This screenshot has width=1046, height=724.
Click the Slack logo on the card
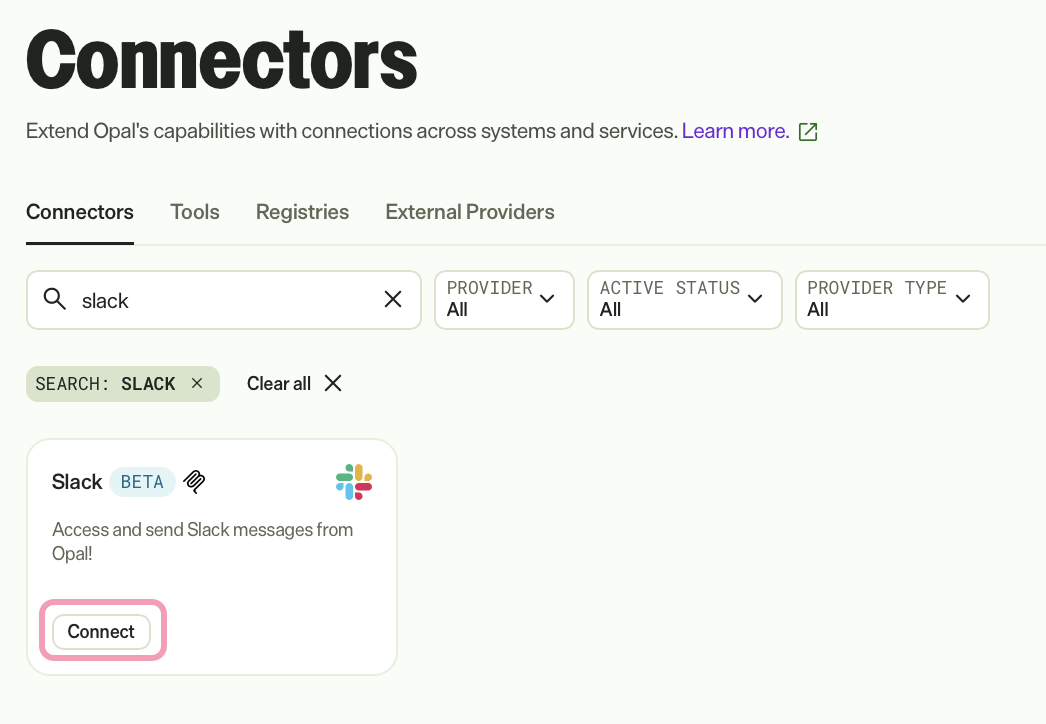(x=354, y=482)
